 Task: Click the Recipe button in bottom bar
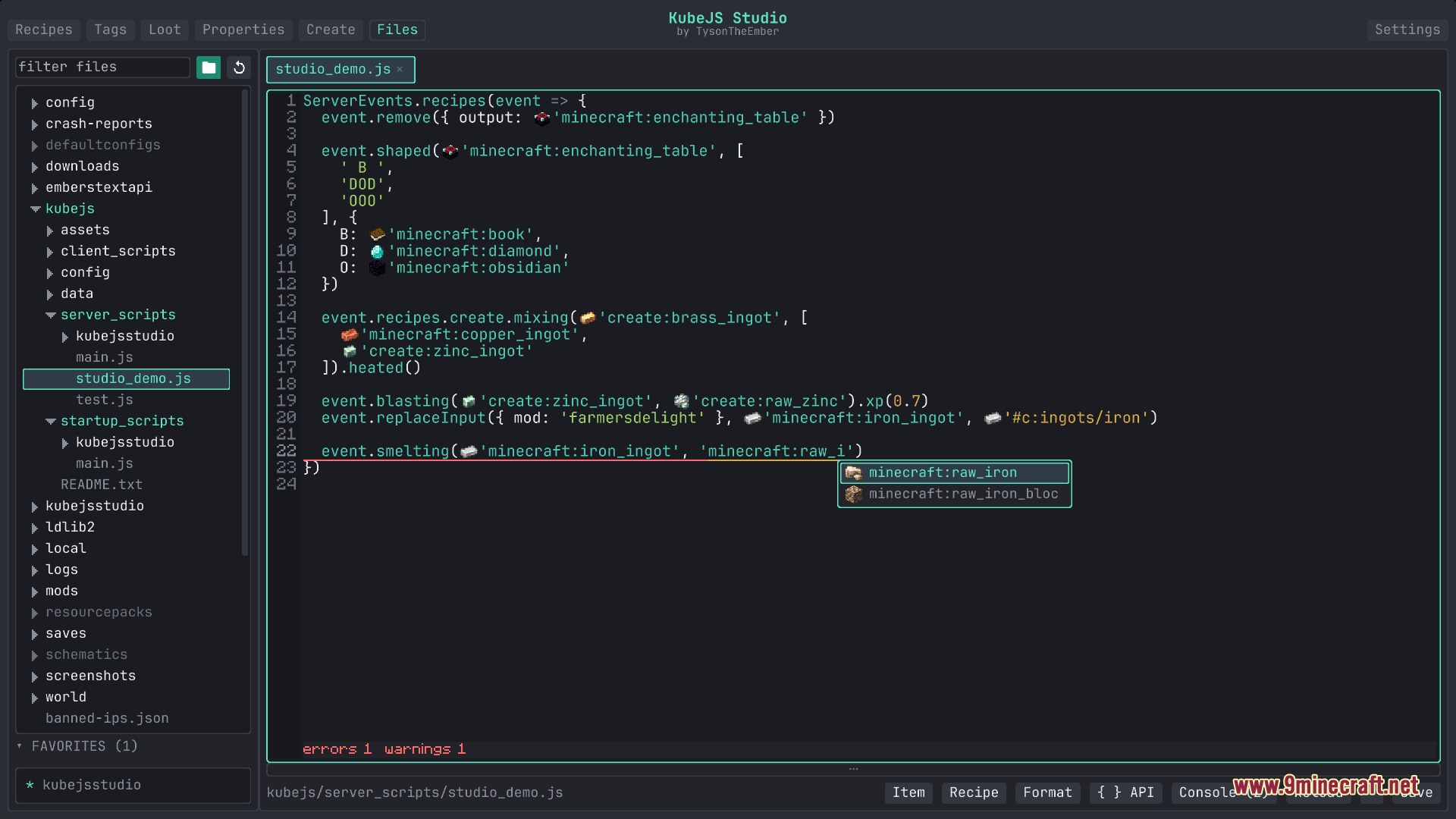pos(974,792)
